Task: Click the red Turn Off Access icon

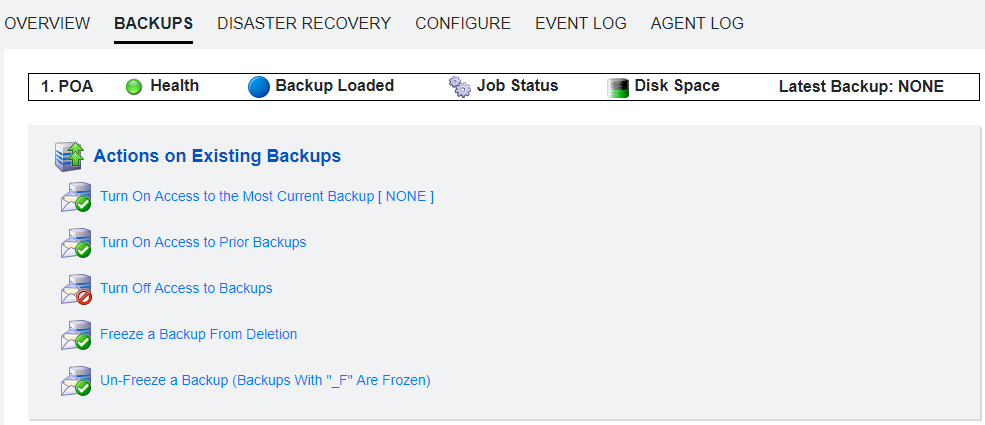Action: (x=76, y=289)
